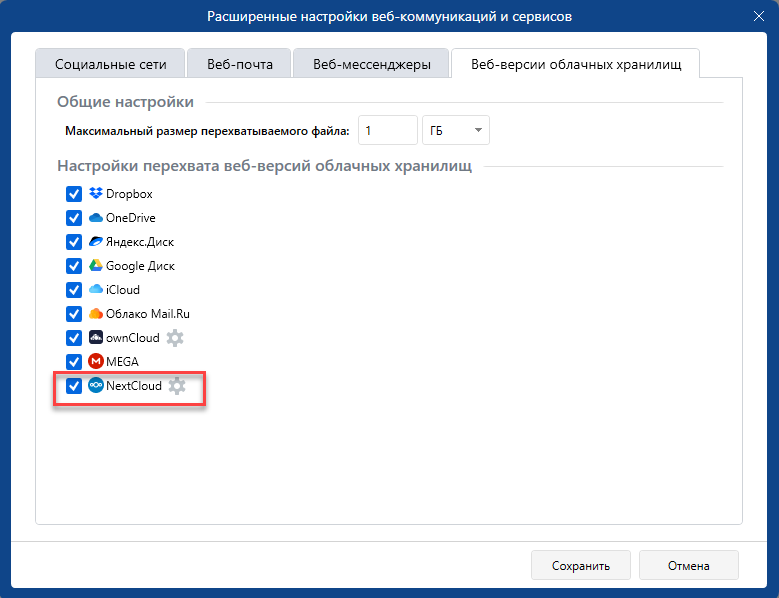
Task: Click the Облако Mail.Ru icon
Action: pyautogui.click(x=96, y=314)
